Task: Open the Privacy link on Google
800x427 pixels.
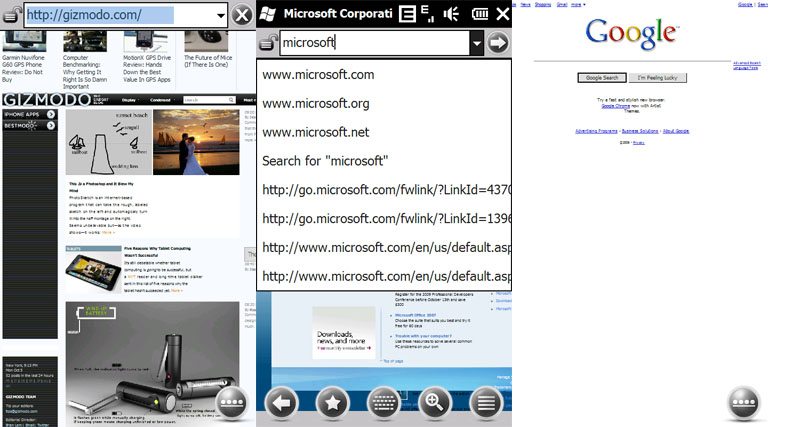Action: click(638, 143)
